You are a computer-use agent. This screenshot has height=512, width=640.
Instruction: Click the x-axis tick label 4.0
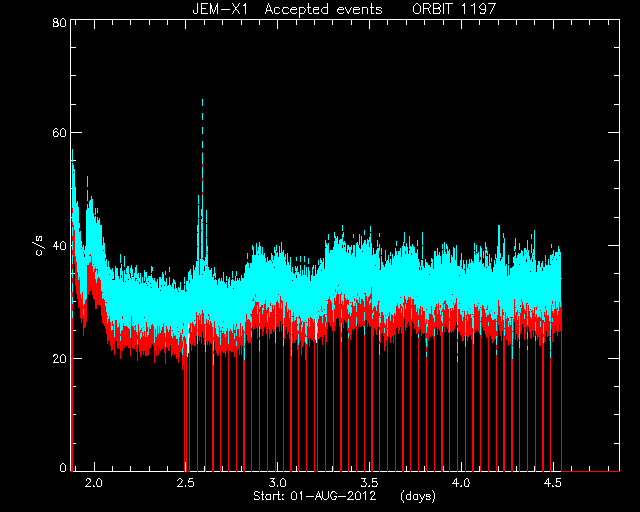[461, 483]
